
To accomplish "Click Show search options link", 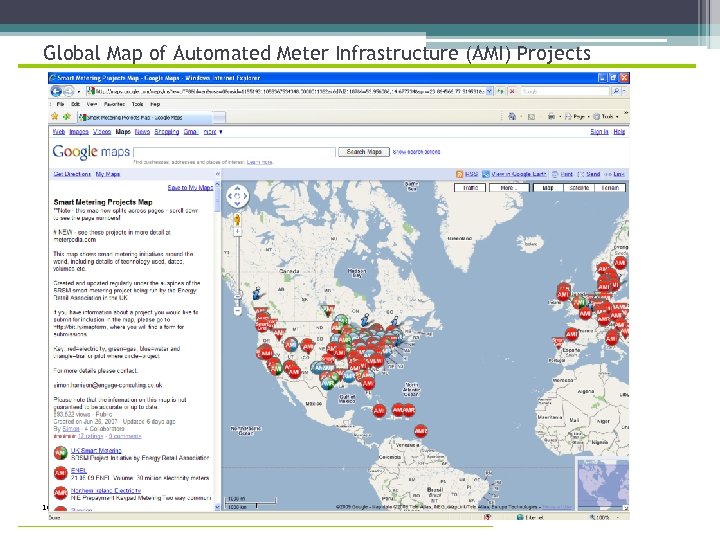I will 416,152.
